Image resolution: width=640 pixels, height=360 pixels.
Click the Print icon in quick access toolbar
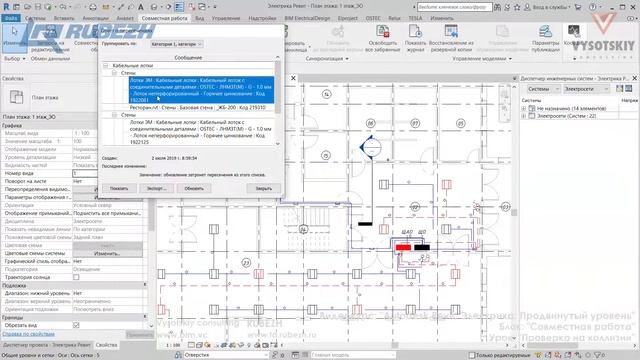(93, 7)
